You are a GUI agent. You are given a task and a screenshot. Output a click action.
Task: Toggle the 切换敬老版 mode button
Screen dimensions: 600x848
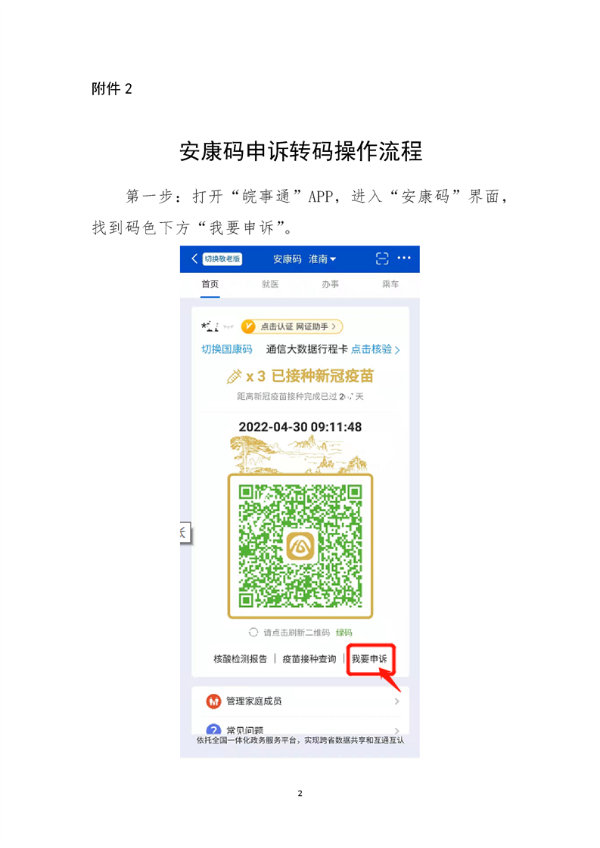tap(222, 259)
